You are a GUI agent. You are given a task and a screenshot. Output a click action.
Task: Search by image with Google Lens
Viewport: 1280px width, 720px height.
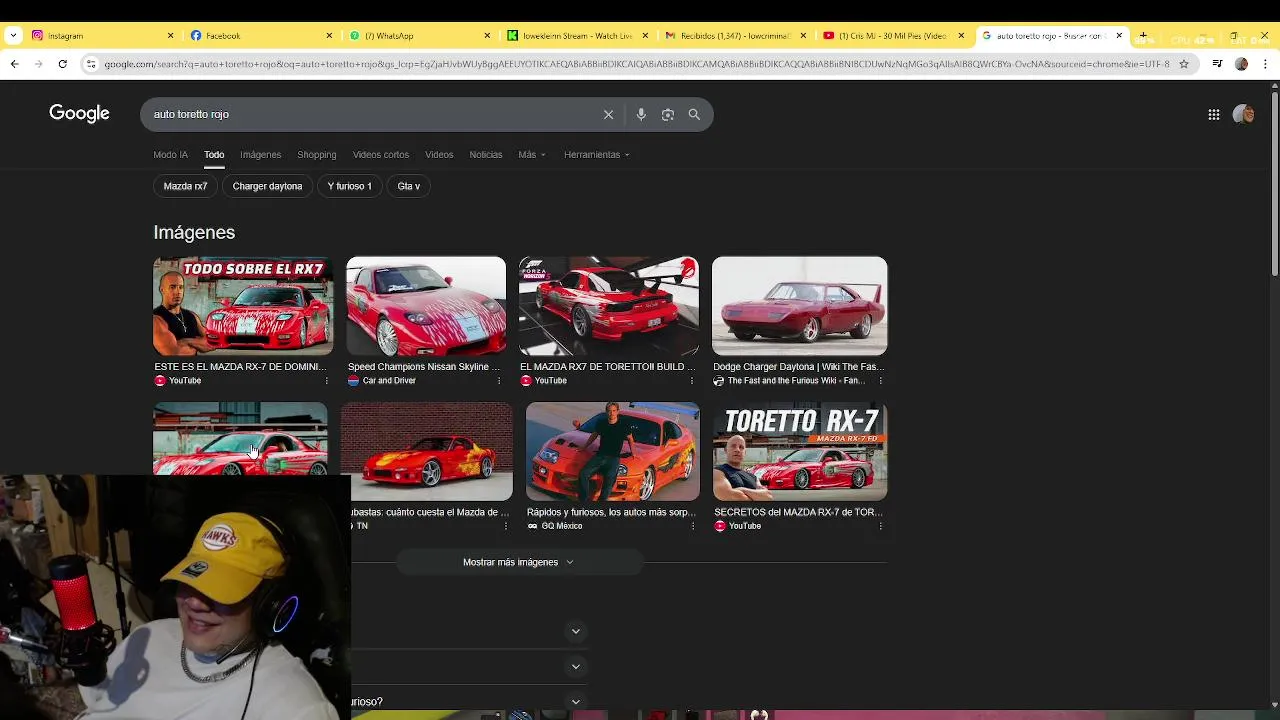[x=668, y=114]
